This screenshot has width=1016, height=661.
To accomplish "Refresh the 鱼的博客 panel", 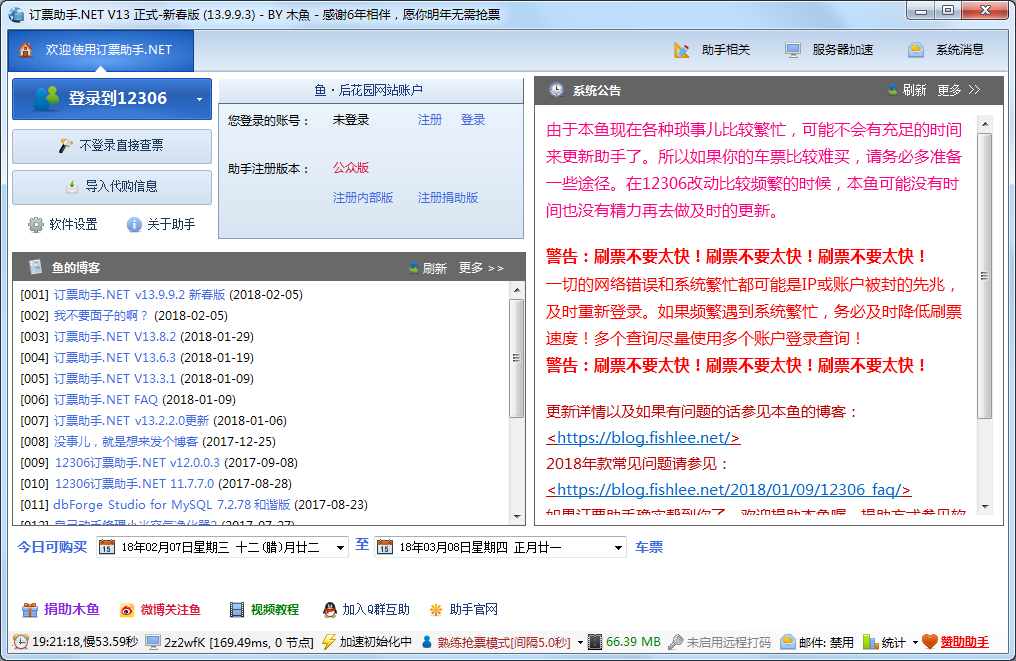I will [x=428, y=268].
